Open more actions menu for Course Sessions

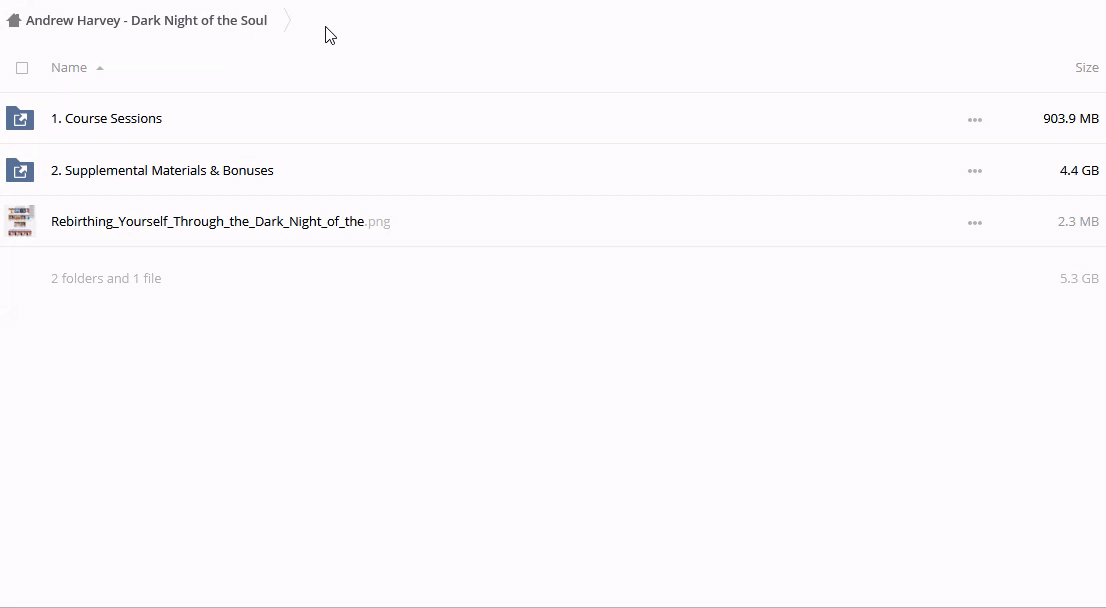(974, 119)
